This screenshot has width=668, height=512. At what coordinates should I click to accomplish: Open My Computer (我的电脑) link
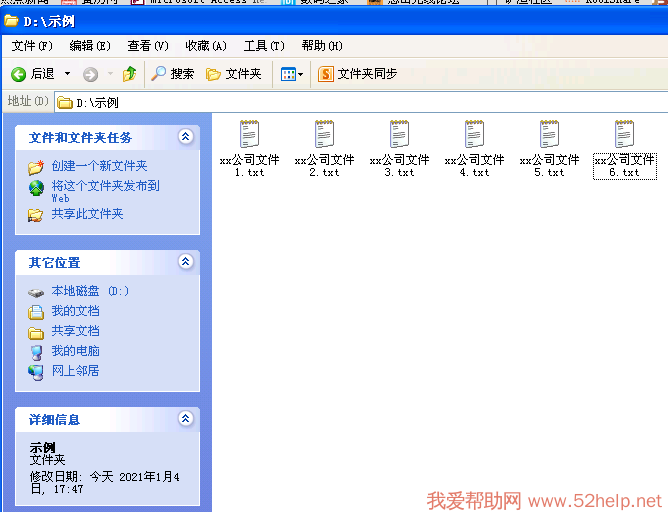coord(75,351)
